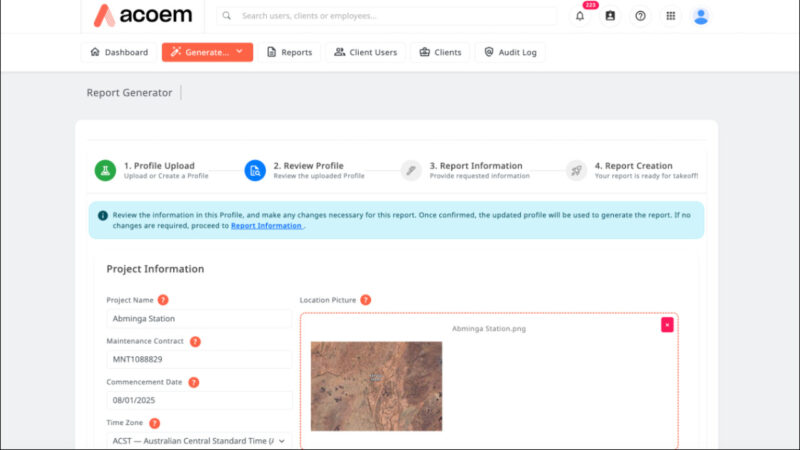Open the help question mark icon
Image resolution: width=800 pixels, height=450 pixels.
[640, 16]
